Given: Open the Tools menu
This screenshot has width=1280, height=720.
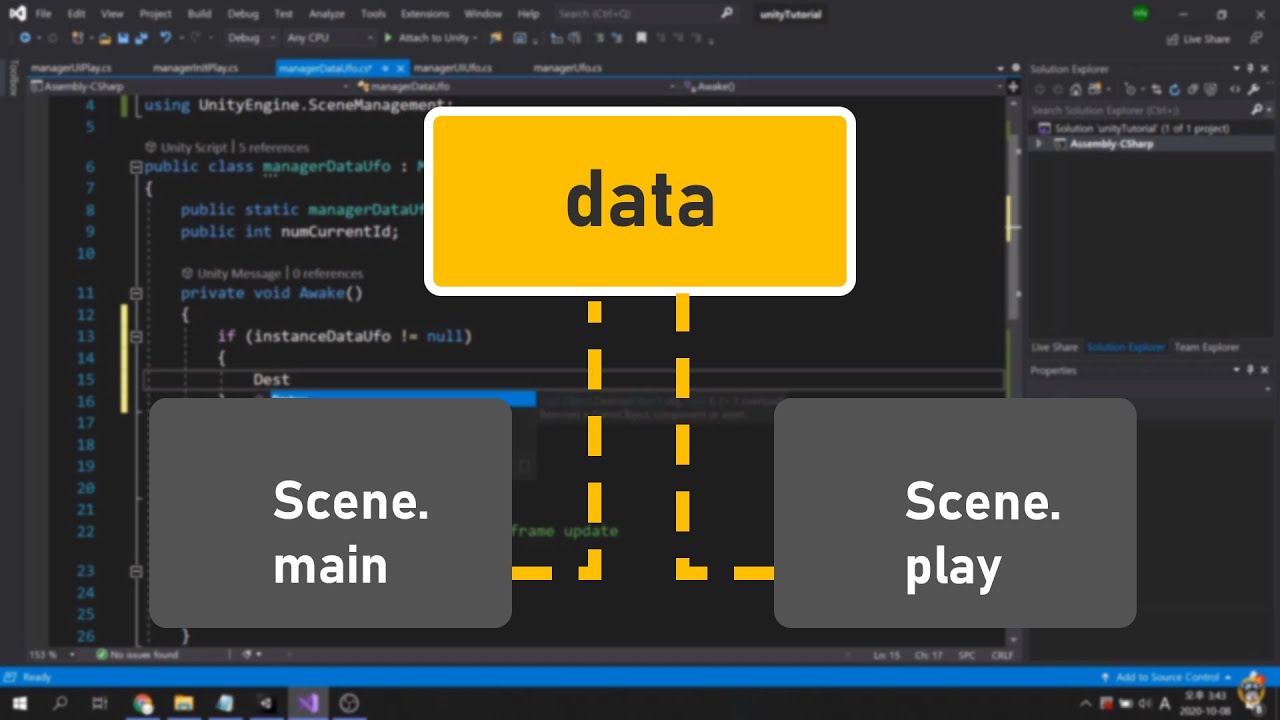Looking at the screenshot, I should pyautogui.click(x=373, y=14).
